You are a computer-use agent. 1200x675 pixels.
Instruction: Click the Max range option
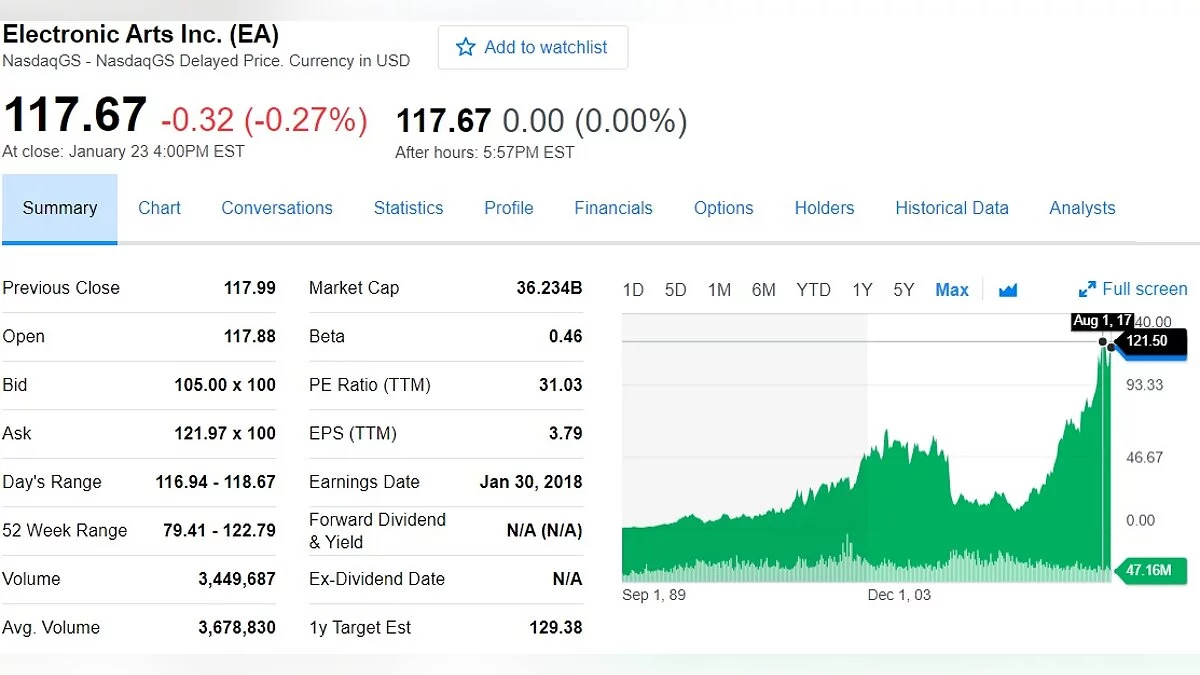tap(952, 290)
